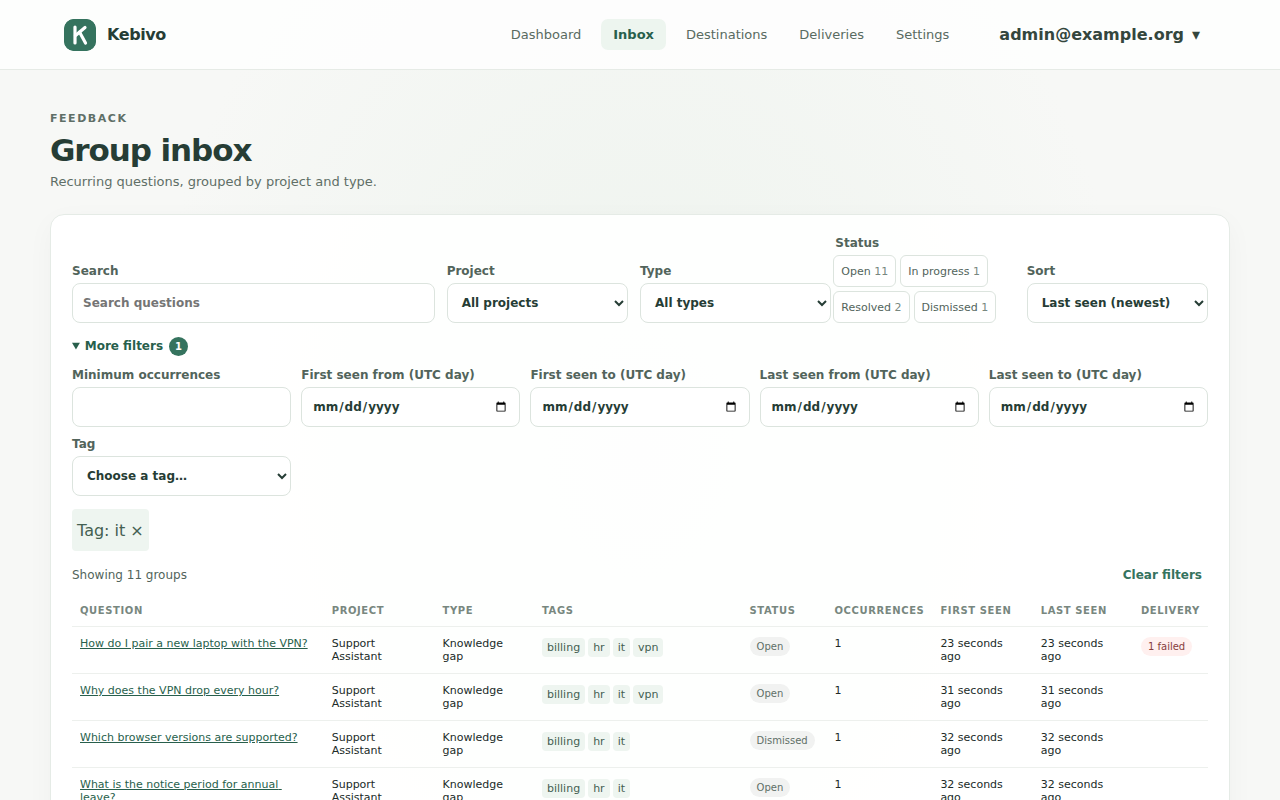The height and width of the screenshot is (800, 1280).
Task: Click the vpn tag in the laptop pairing row
Action: click(x=648, y=647)
